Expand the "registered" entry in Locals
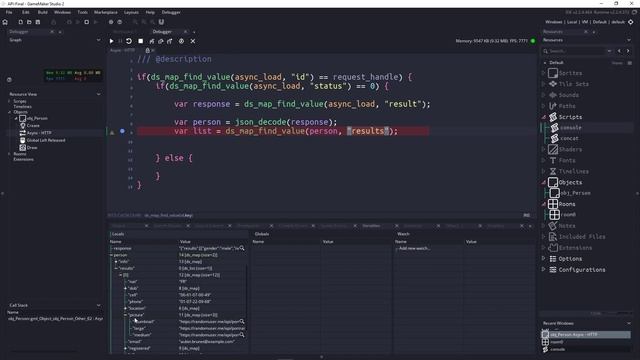 click(x=125, y=349)
